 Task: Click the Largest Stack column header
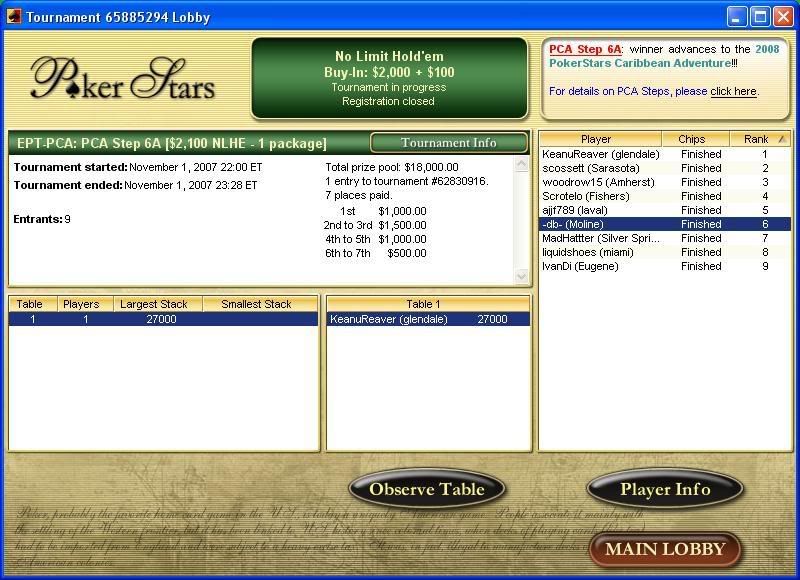coord(147,304)
